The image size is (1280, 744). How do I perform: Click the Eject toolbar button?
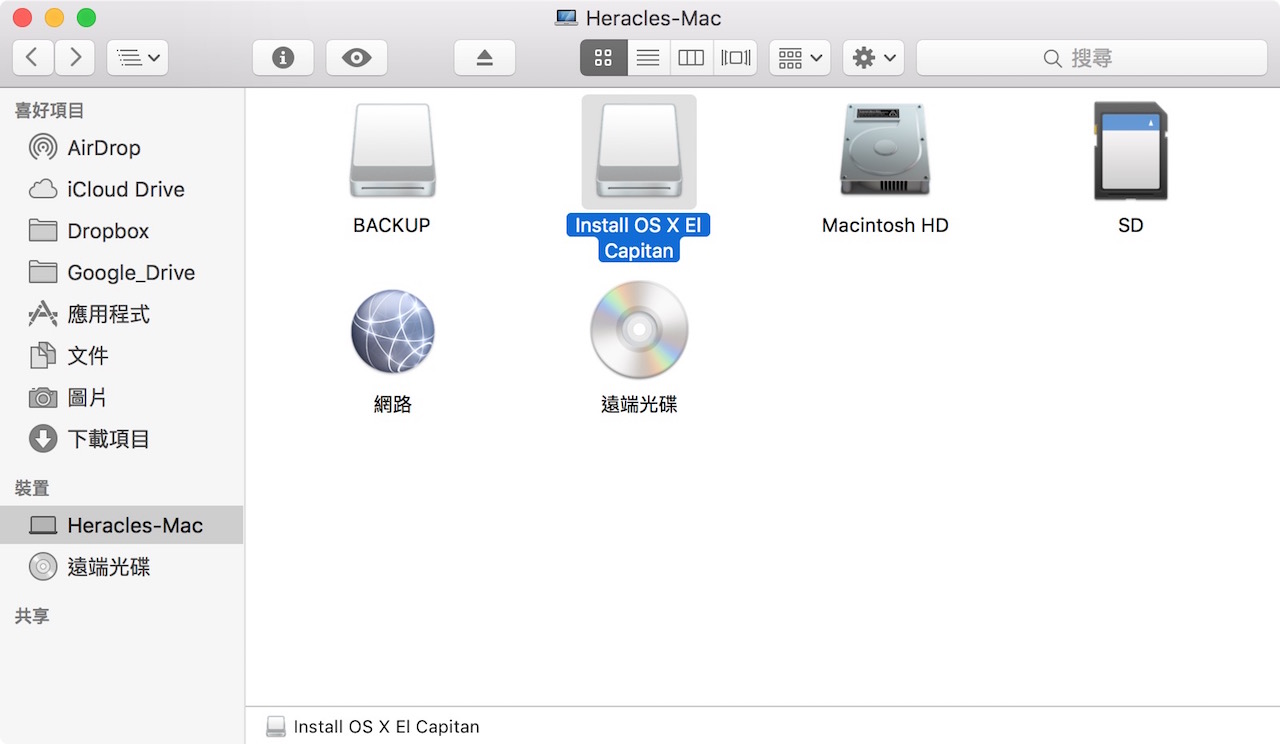pos(485,58)
